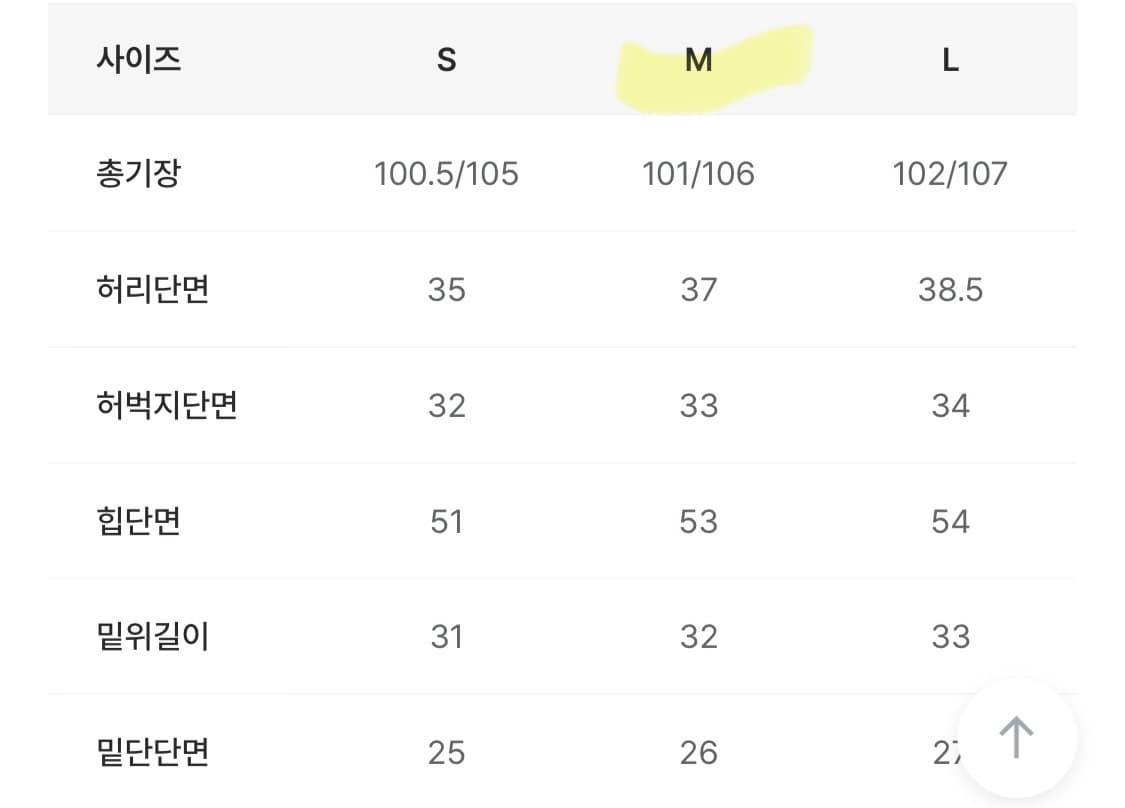1125x808 pixels.
Task: Click the 100.5/105 total length value
Action: tap(446, 174)
